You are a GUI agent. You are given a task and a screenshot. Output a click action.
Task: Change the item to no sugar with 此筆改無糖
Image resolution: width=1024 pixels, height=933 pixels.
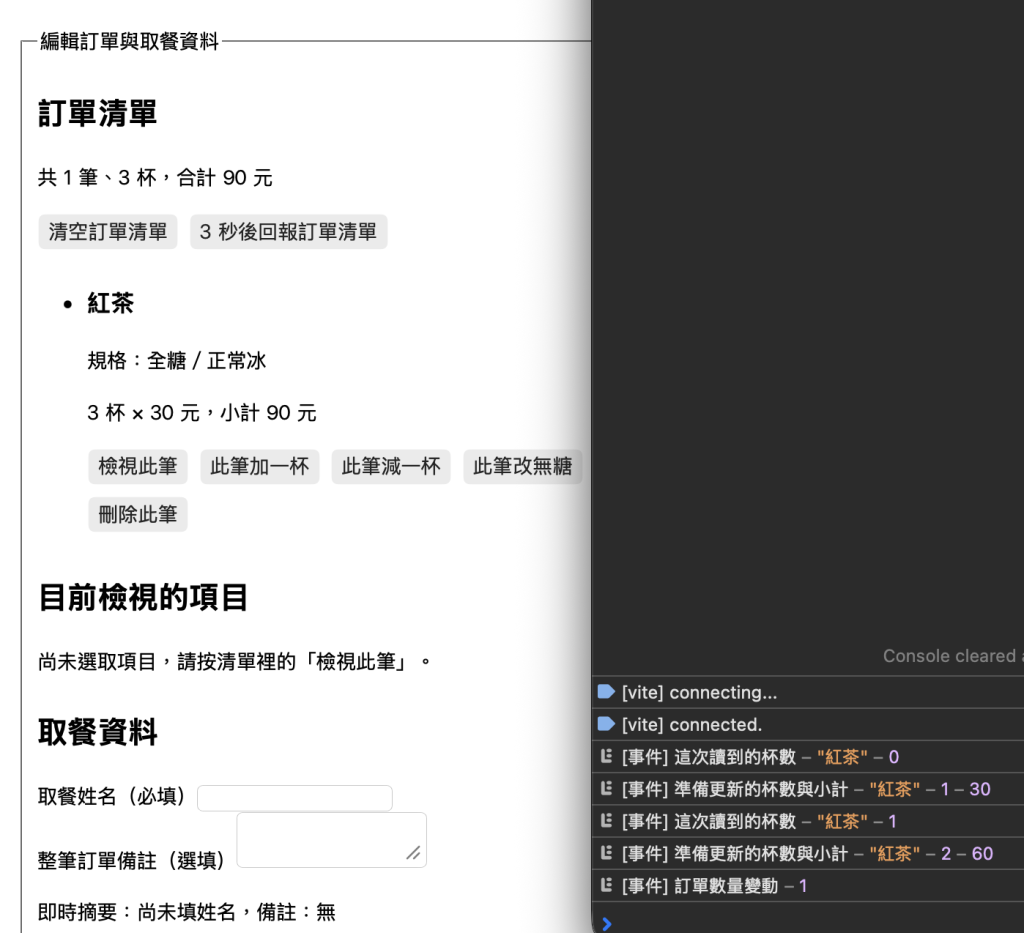click(x=522, y=466)
